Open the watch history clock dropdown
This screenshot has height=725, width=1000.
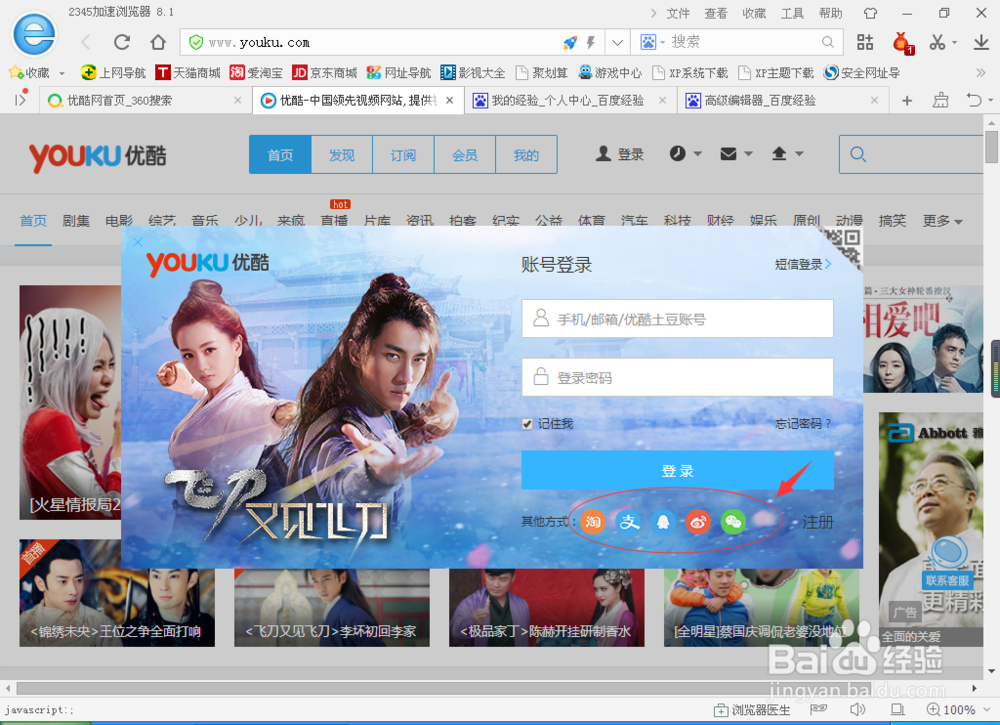(686, 154)
